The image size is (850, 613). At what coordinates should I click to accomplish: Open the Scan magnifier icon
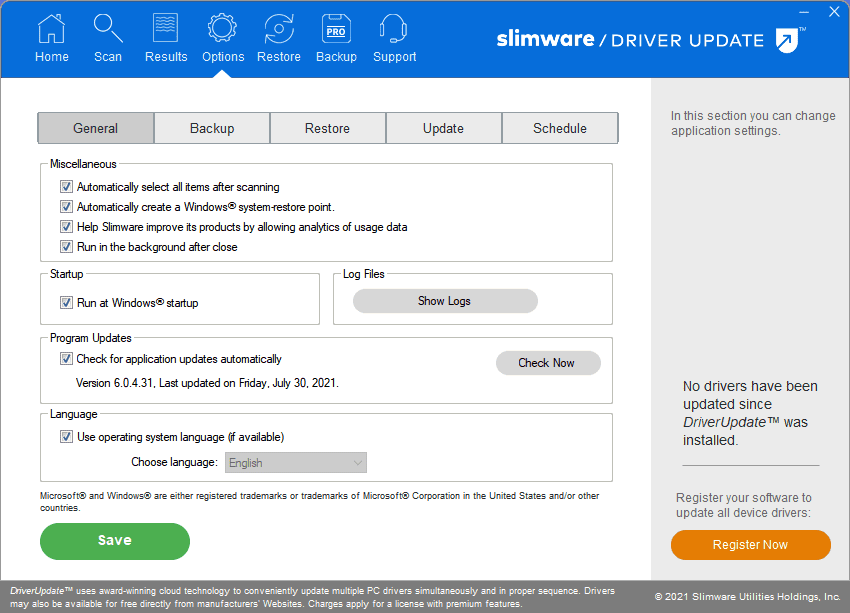point(108,28)
